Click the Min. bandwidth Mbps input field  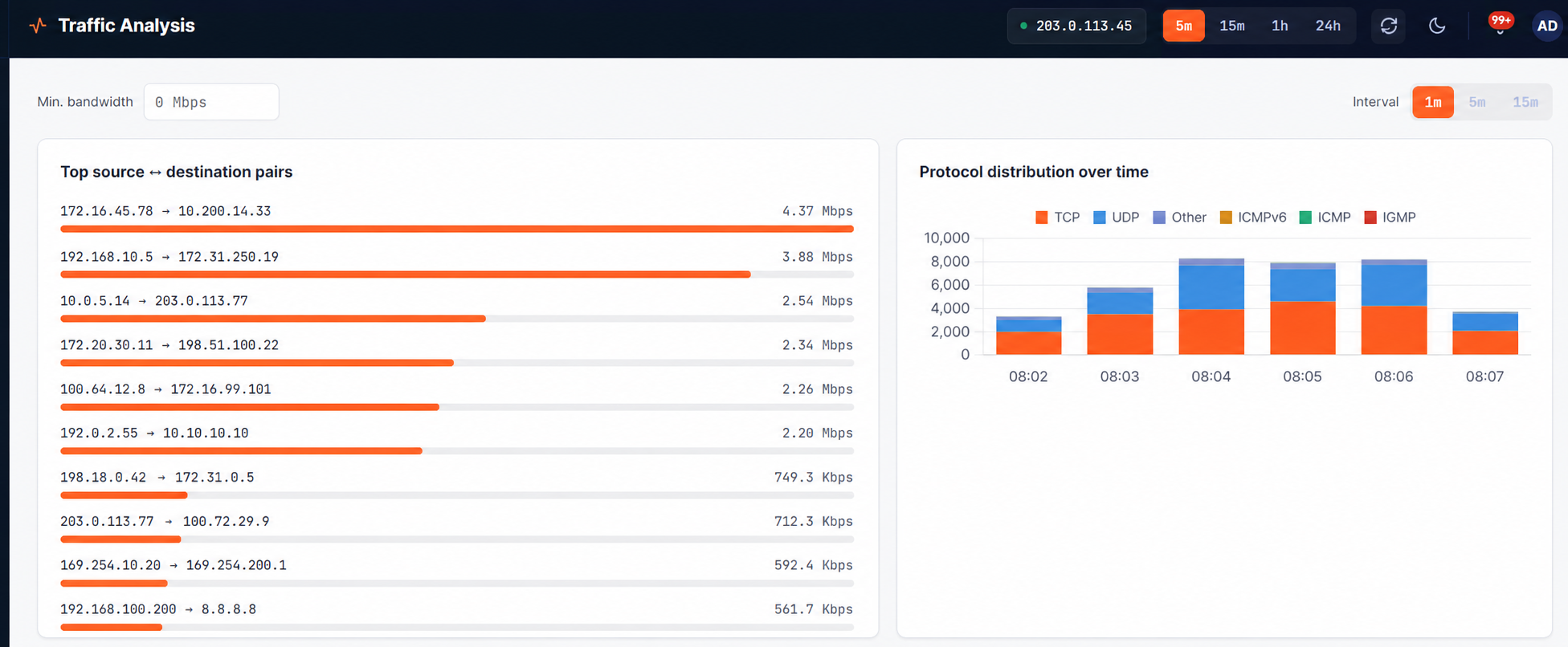(x=211, y=102)
